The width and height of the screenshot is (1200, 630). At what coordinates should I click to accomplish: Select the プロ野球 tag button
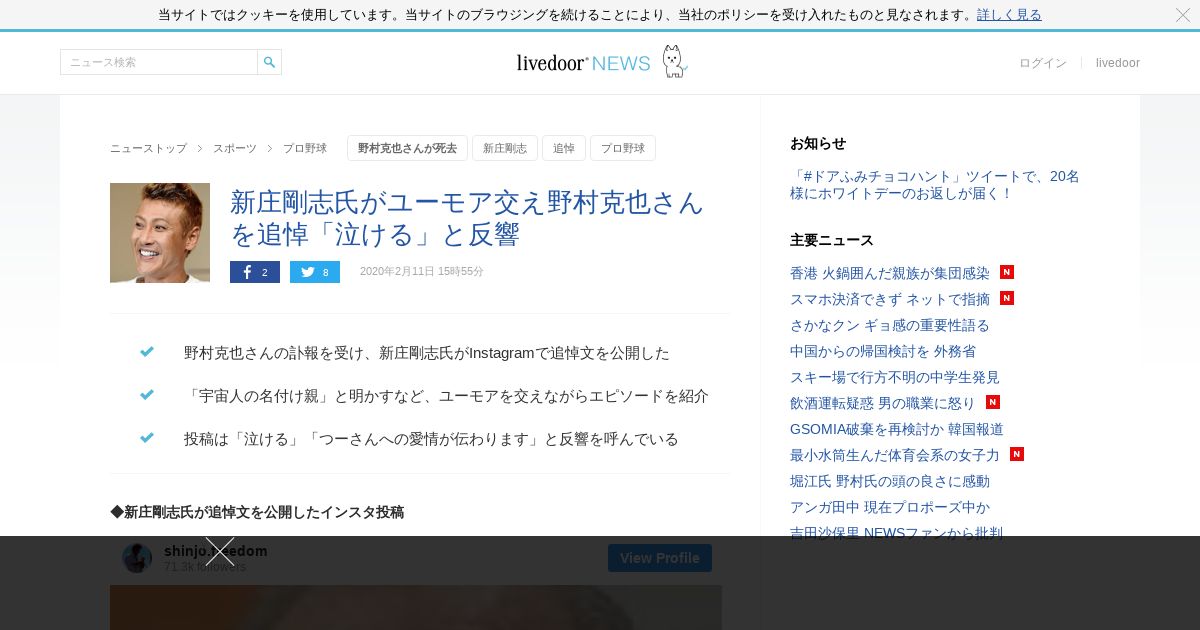coord(623,148)
